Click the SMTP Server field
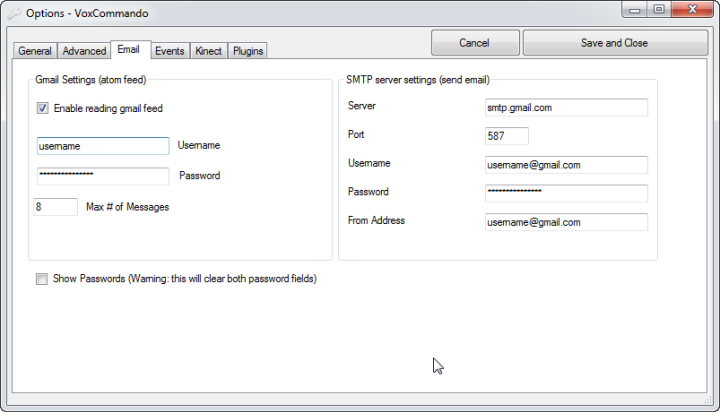The width and height of the screenshot is (720, 412). (566, 108)
